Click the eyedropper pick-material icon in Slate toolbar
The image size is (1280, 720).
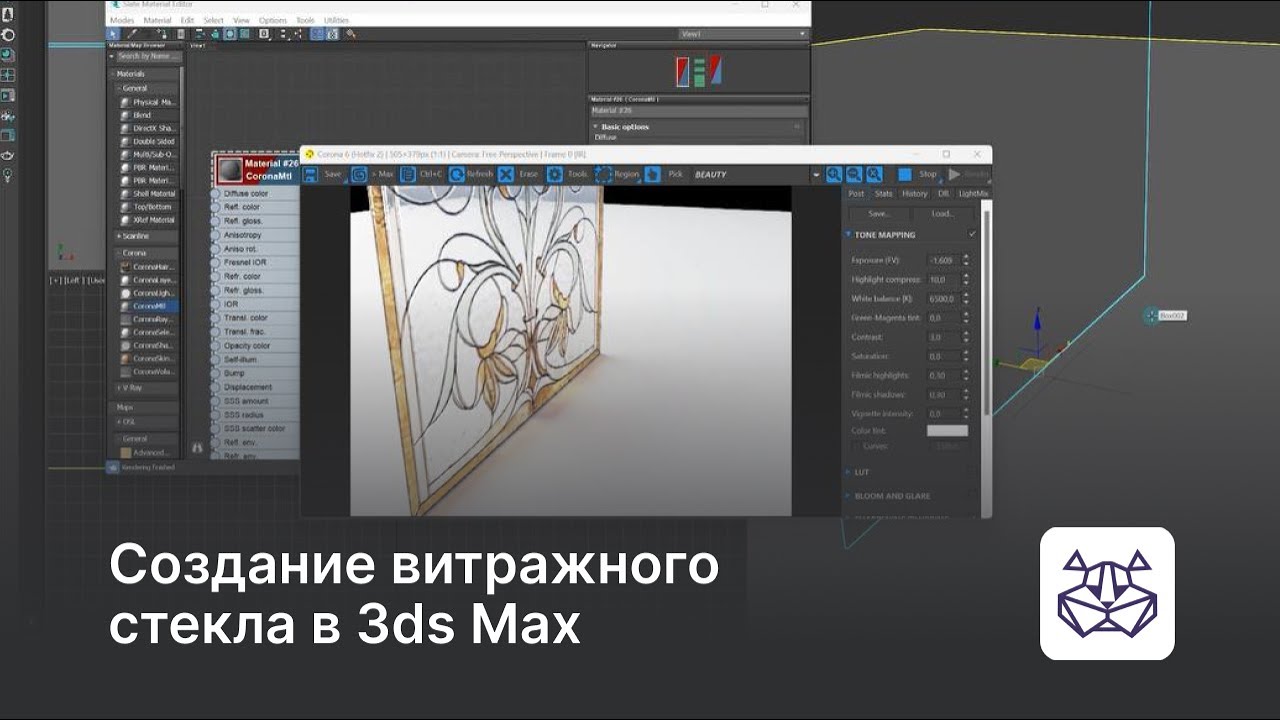(131, 34)
